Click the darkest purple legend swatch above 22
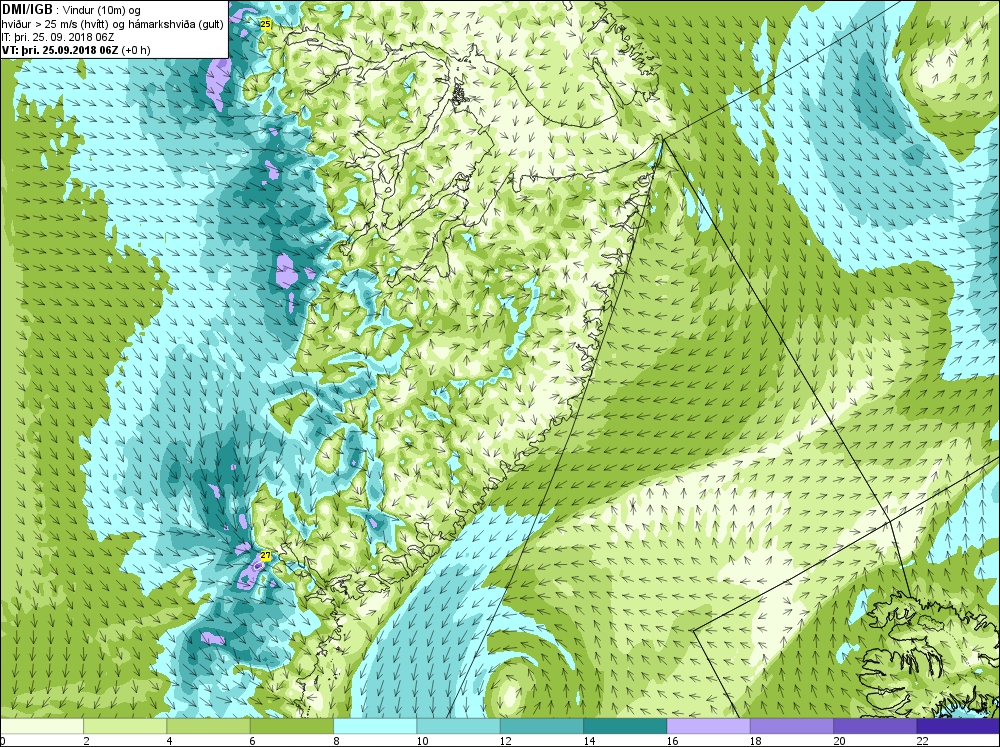The image size is (1000, 747). [959, 726]
